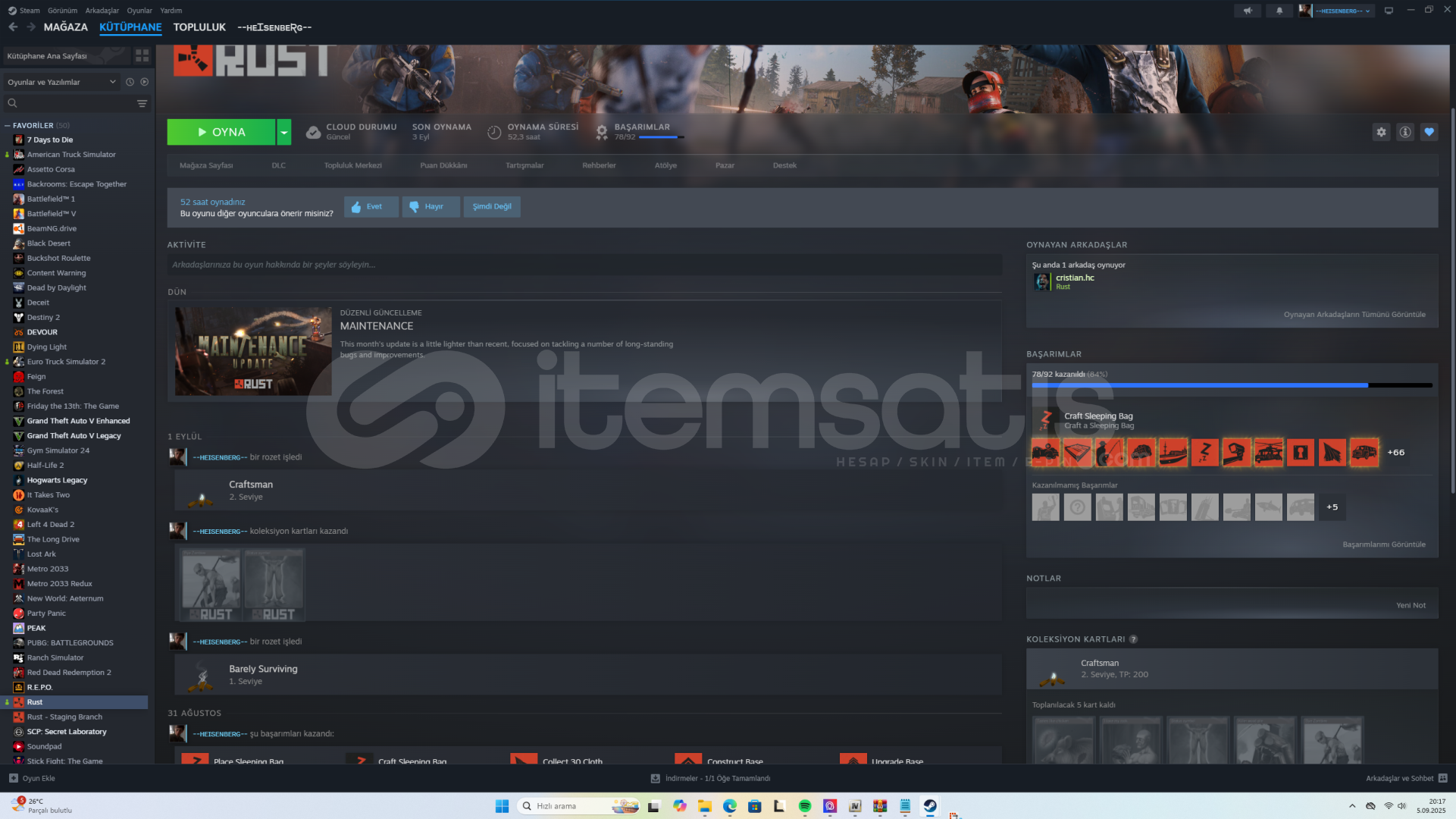
Task: Click the activity comment input field
Action: (584, 265)
